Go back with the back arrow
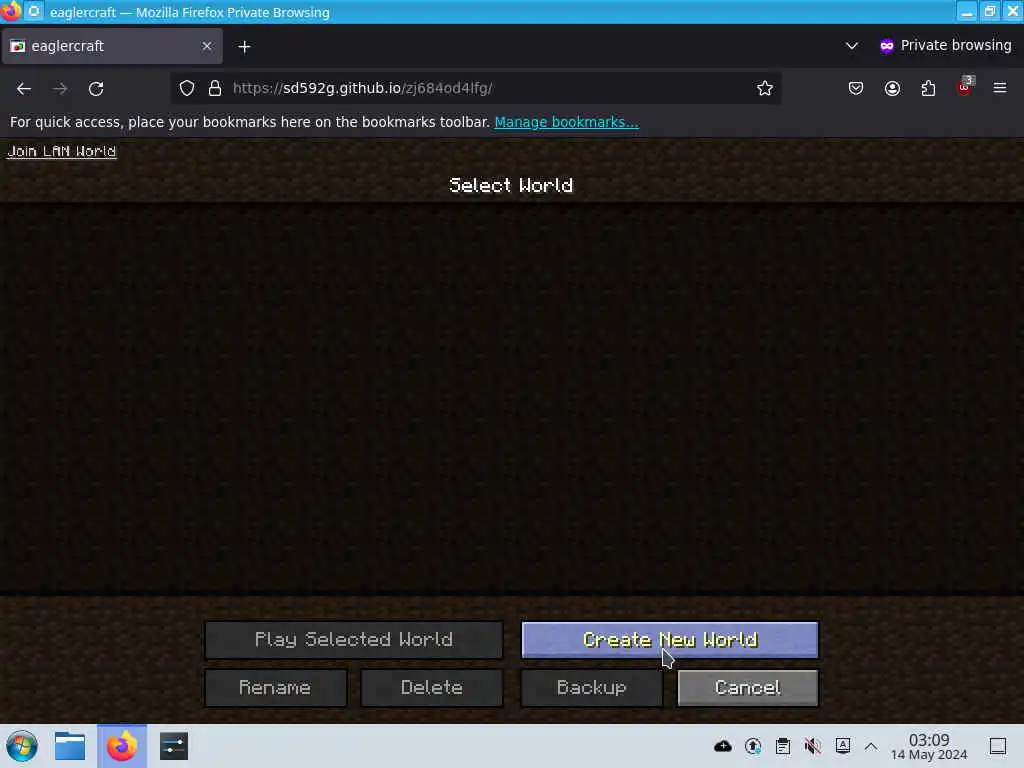Viewport: 1024px width, 768px height. (x=24, y=88)
